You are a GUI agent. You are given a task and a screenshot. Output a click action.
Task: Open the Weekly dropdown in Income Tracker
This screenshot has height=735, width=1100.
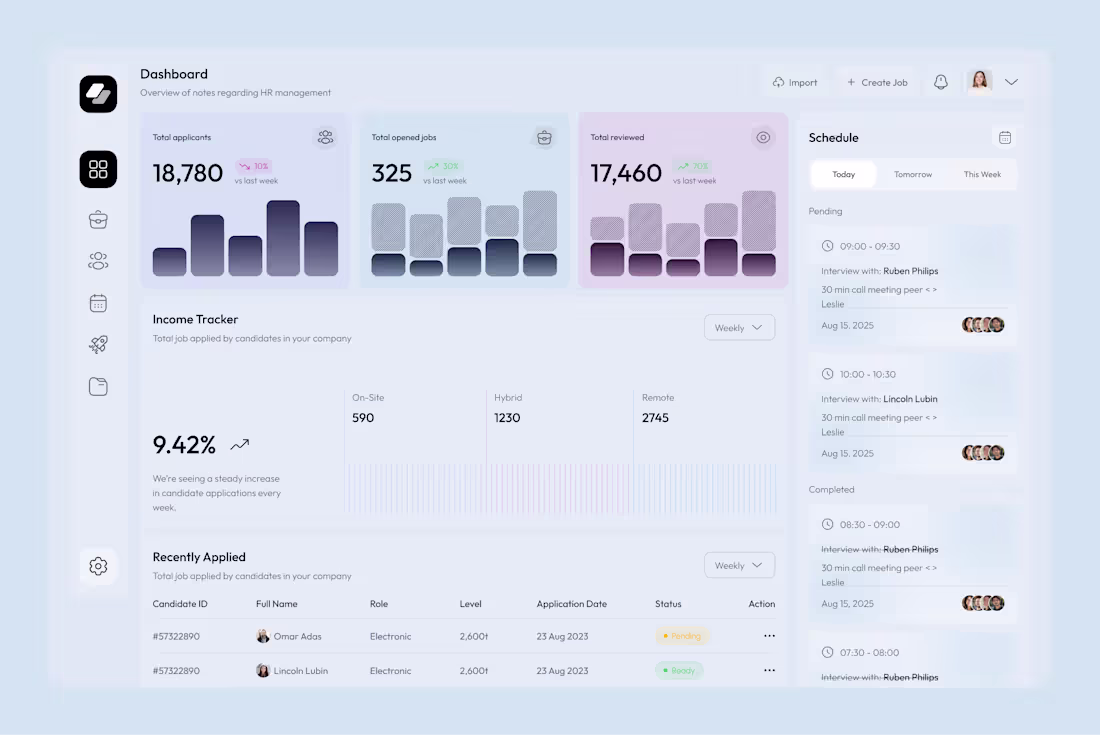tap(739, 327)
